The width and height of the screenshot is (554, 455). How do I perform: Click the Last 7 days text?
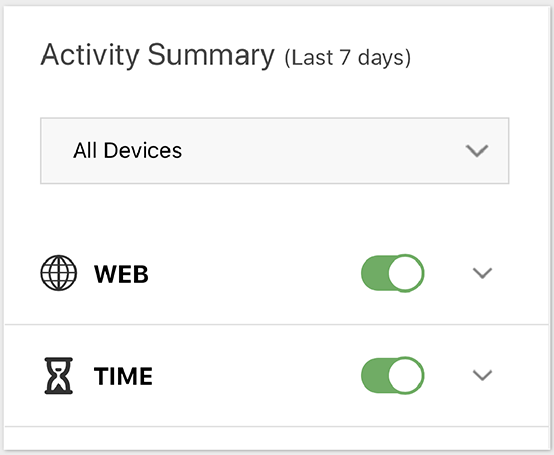click(x=348, y=58)
